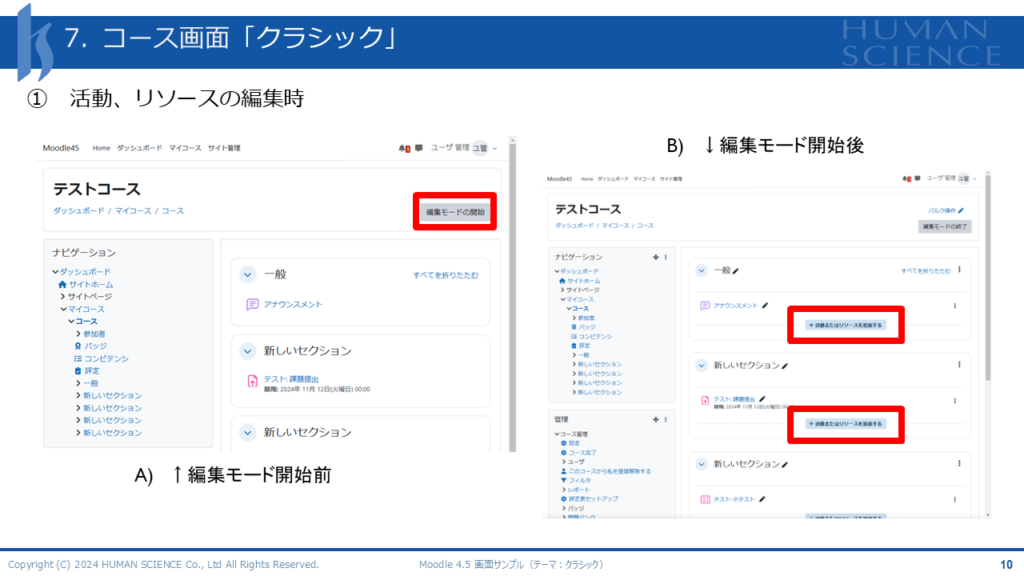Open the user menu dropdown arrow in screenshot A
The height and width of the screenshot is (576, 1024).
pos(494,148)
